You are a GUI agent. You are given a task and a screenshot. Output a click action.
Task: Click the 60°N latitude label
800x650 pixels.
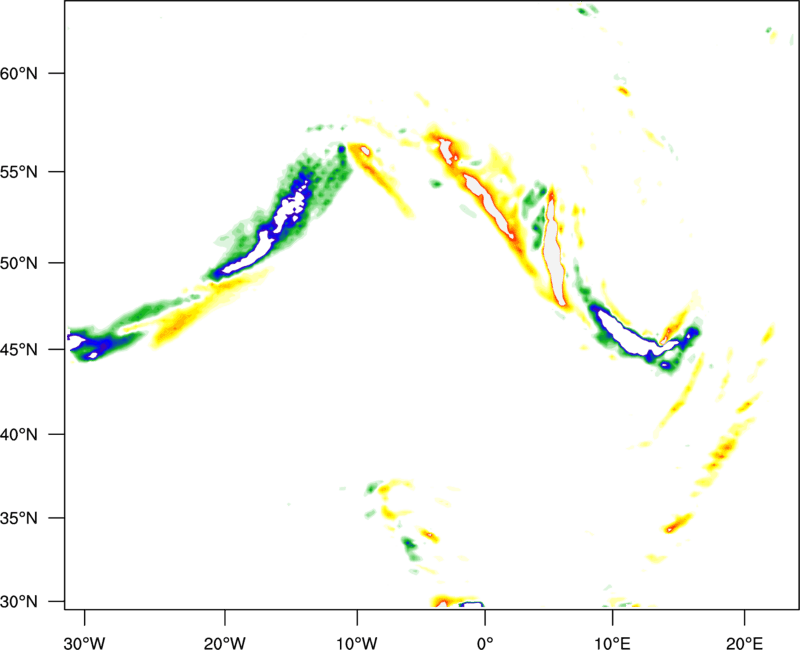19,74
